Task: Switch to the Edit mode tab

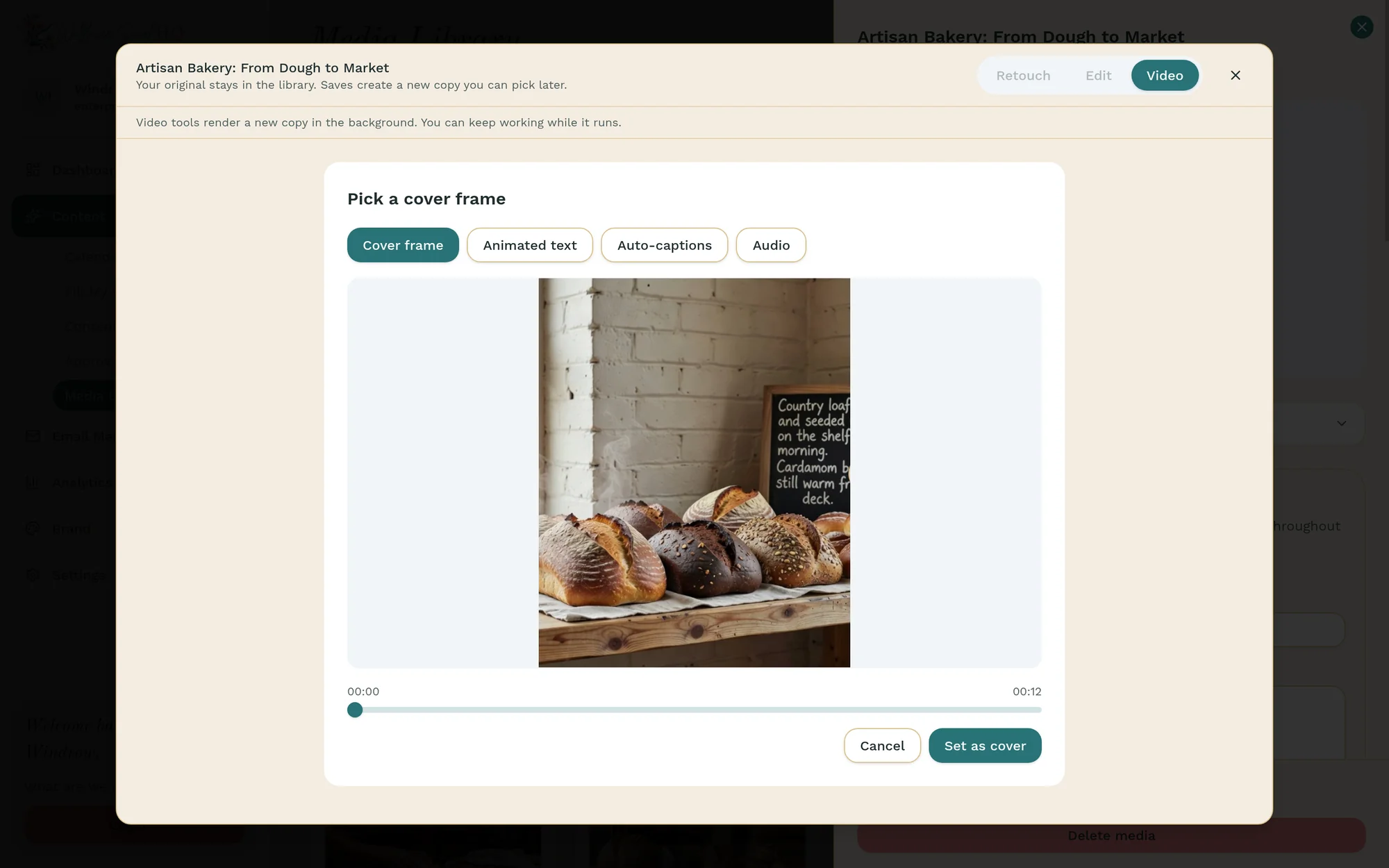Action: (1098, 76)
